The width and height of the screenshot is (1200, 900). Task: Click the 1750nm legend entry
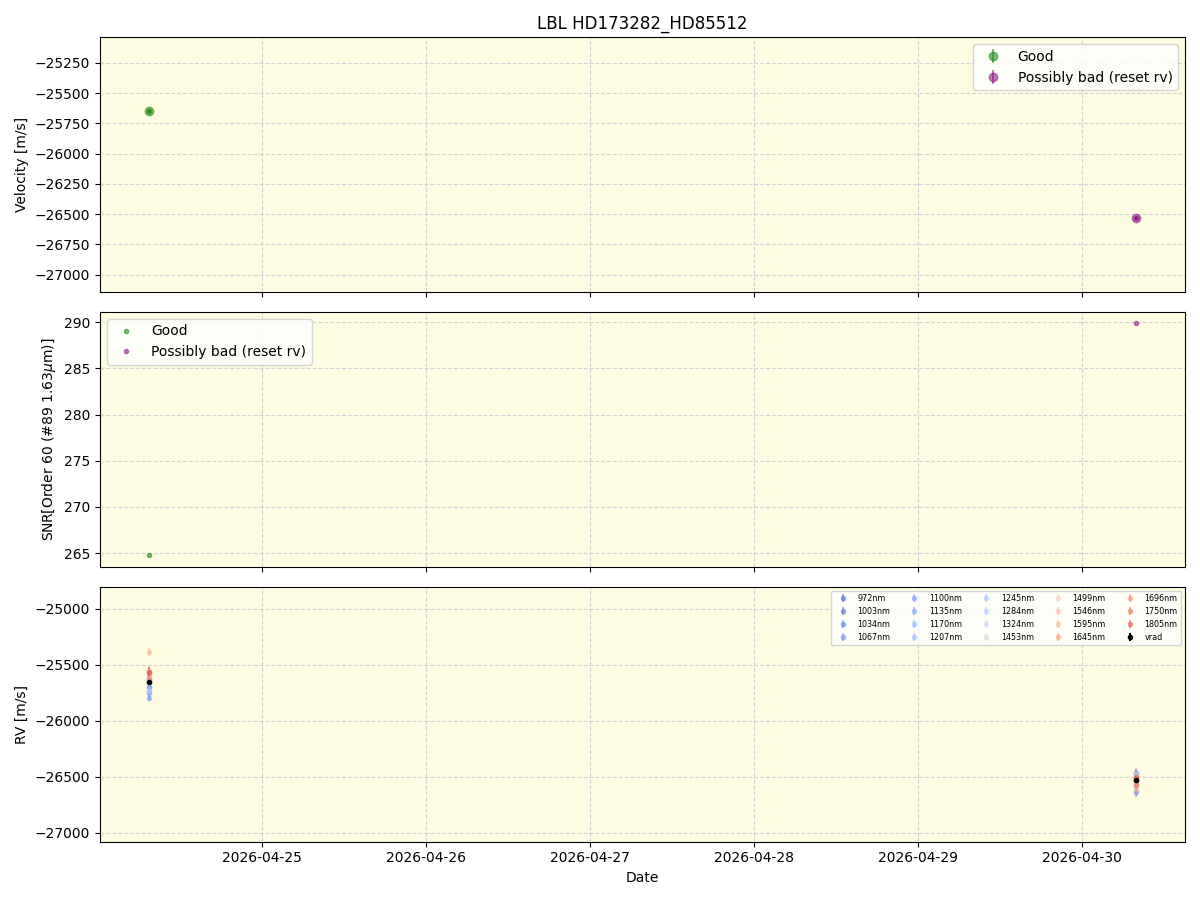click(x=1151, y=611)
